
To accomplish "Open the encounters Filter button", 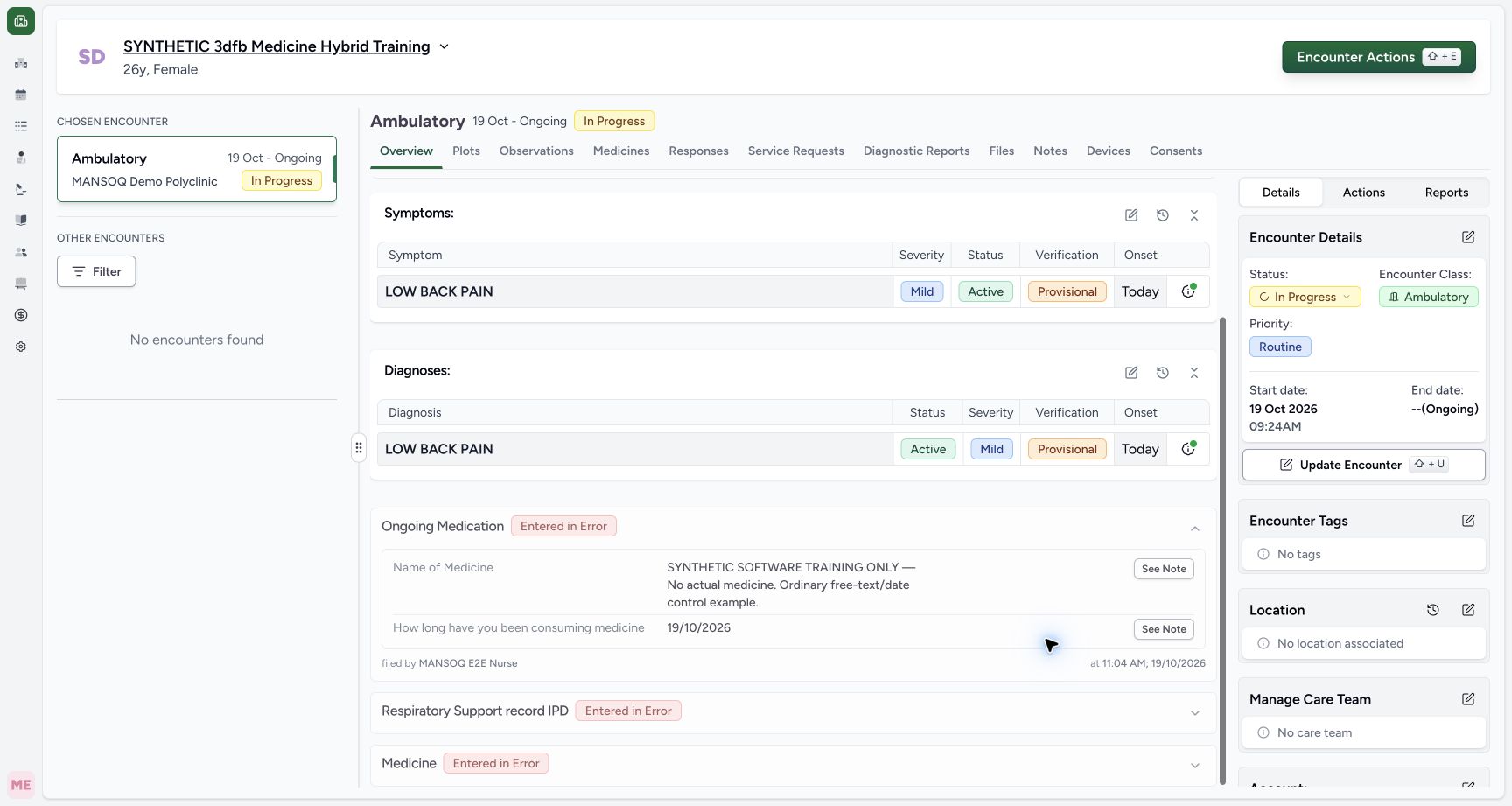I will (96, 271).
